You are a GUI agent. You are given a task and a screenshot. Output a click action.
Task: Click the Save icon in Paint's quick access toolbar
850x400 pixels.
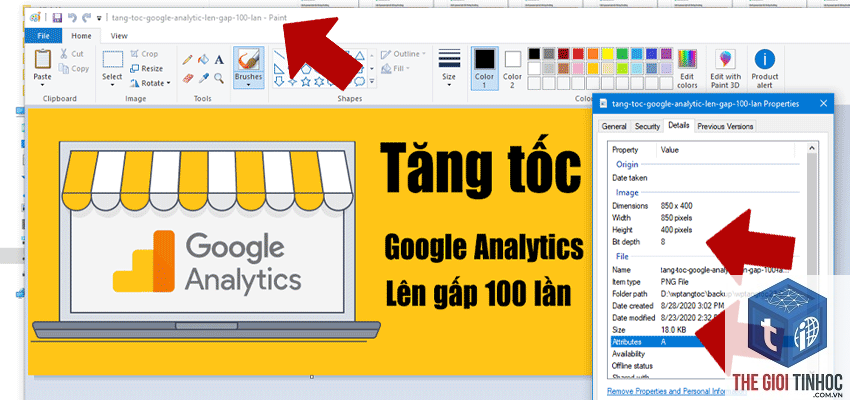(57, 18)
